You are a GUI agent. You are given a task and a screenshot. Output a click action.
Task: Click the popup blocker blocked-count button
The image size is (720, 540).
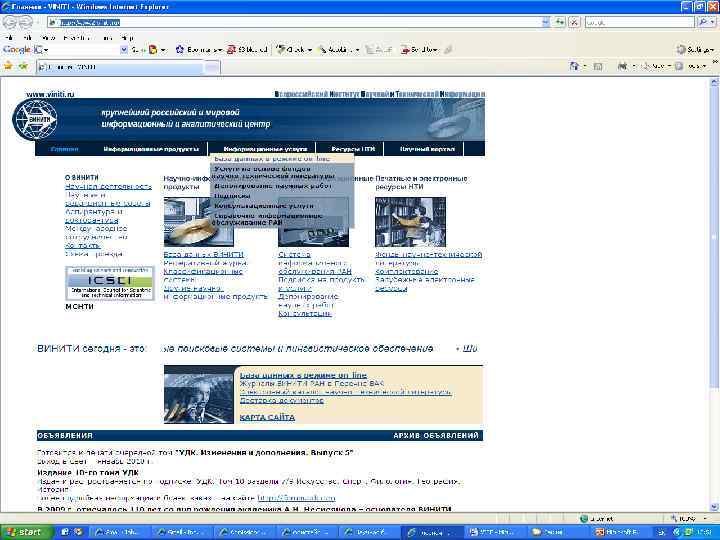247,50
